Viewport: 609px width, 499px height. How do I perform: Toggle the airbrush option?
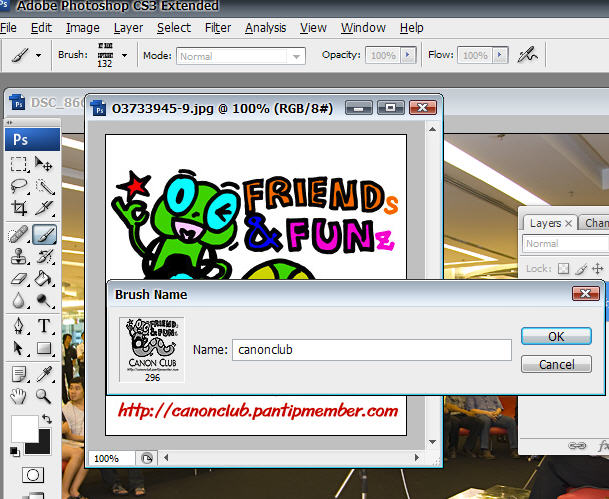click(x=527, y=55)
